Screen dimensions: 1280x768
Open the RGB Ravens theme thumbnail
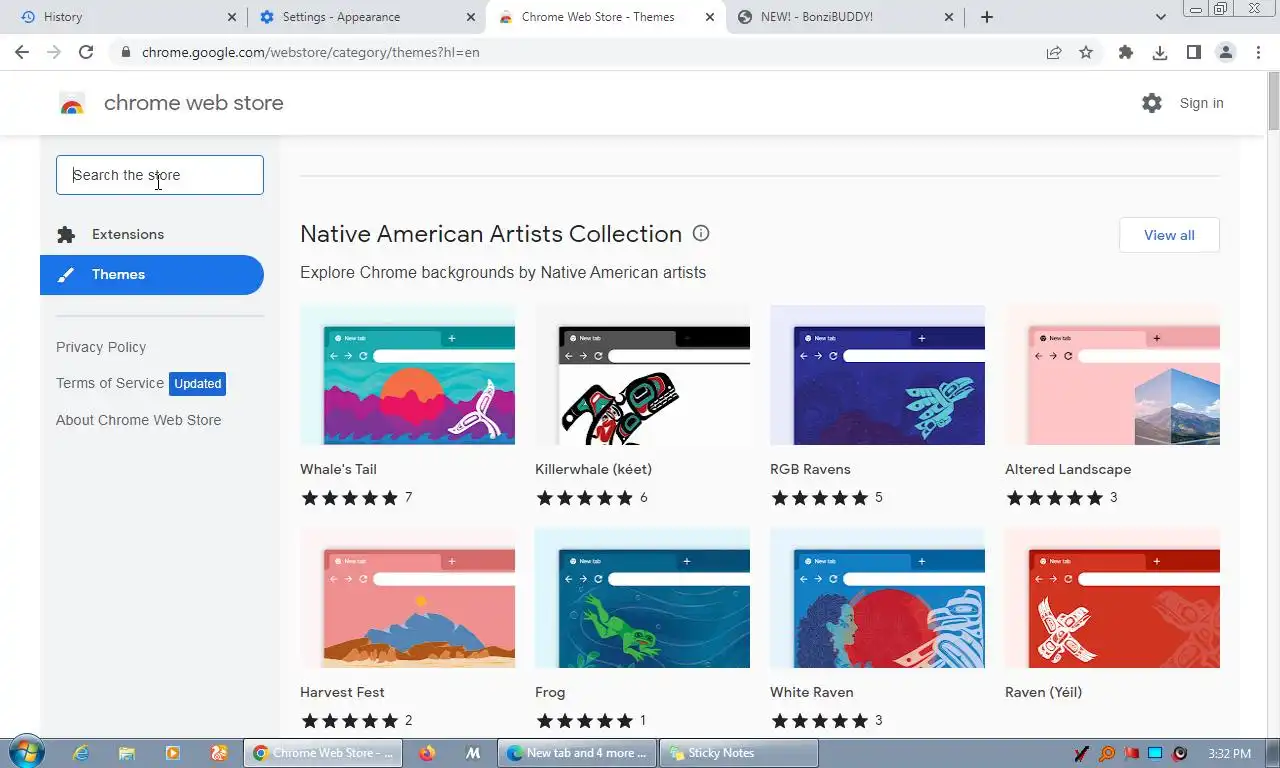877,375
